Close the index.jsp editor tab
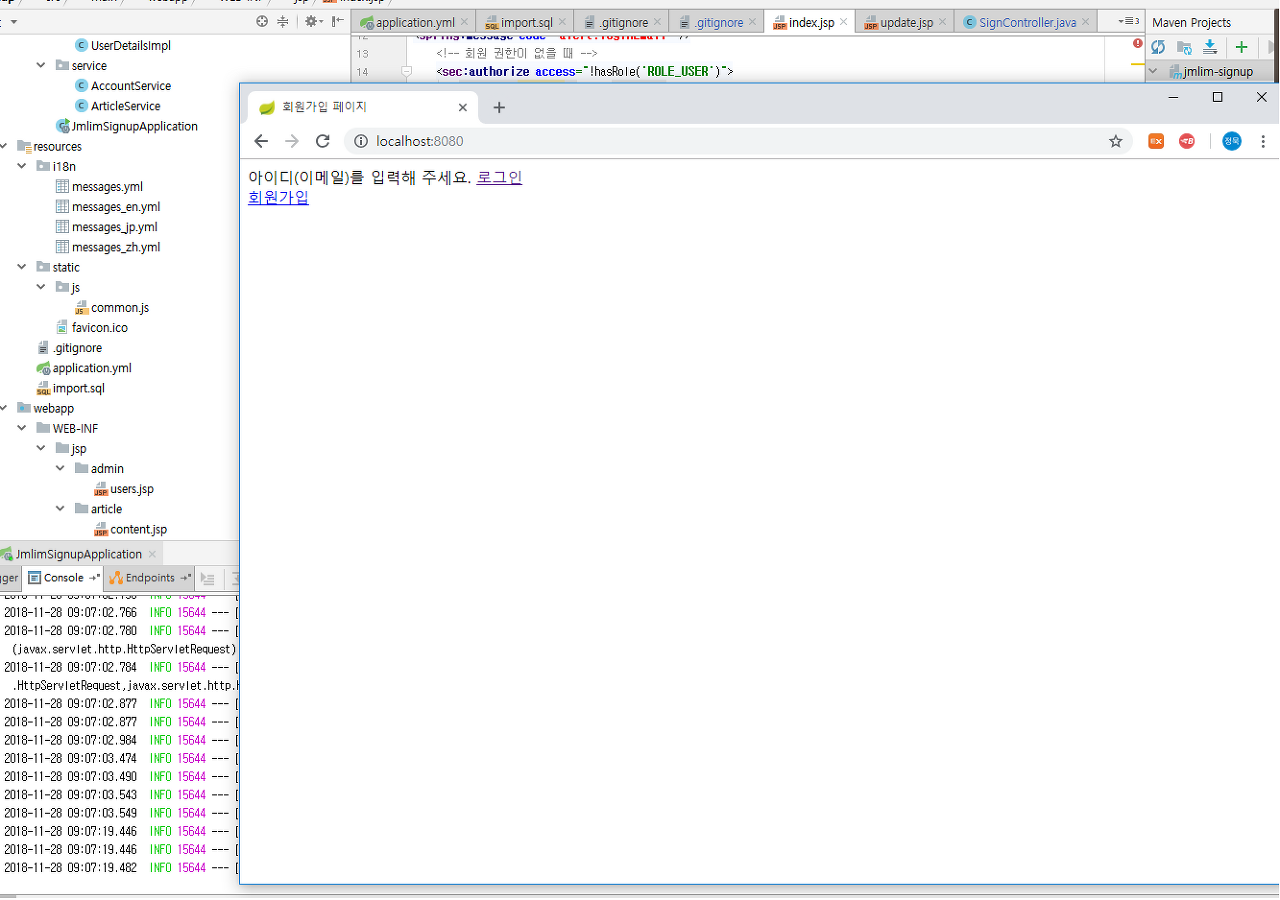1280x900 pixels. (x=844, y=22)
